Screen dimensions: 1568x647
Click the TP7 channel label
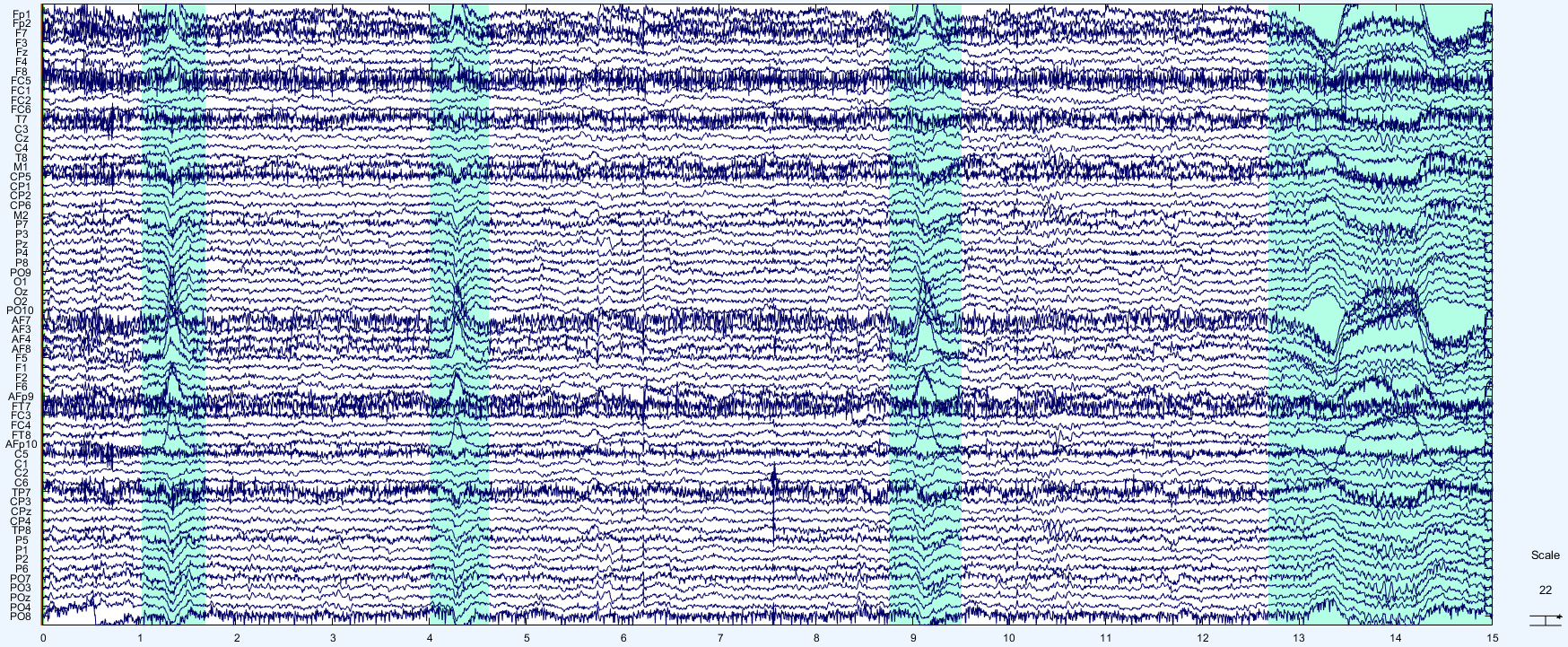[21, 493]
